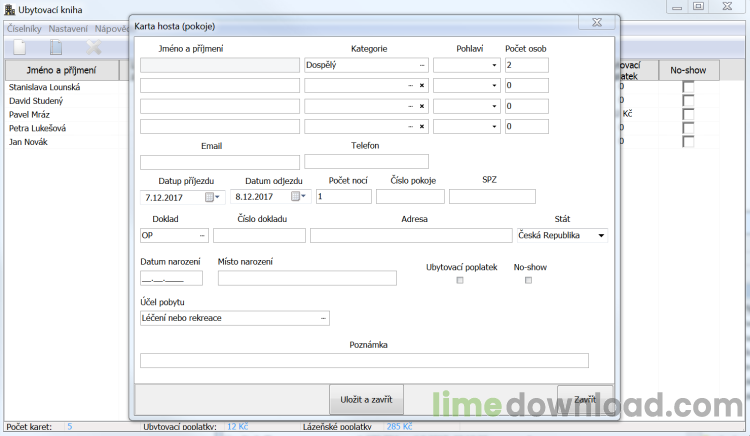750x436 pixels.
Task: Click the Poznámka text field
Action: point(364,360)
